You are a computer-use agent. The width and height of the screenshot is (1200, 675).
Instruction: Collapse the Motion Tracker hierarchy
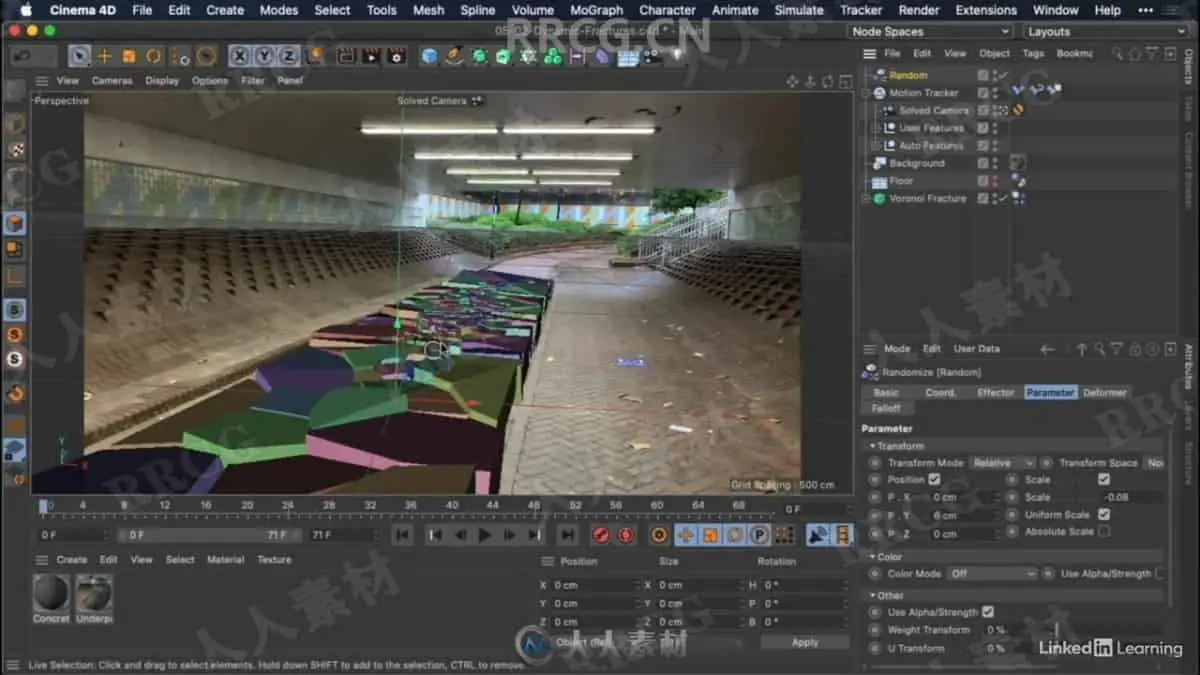[867, 93]
